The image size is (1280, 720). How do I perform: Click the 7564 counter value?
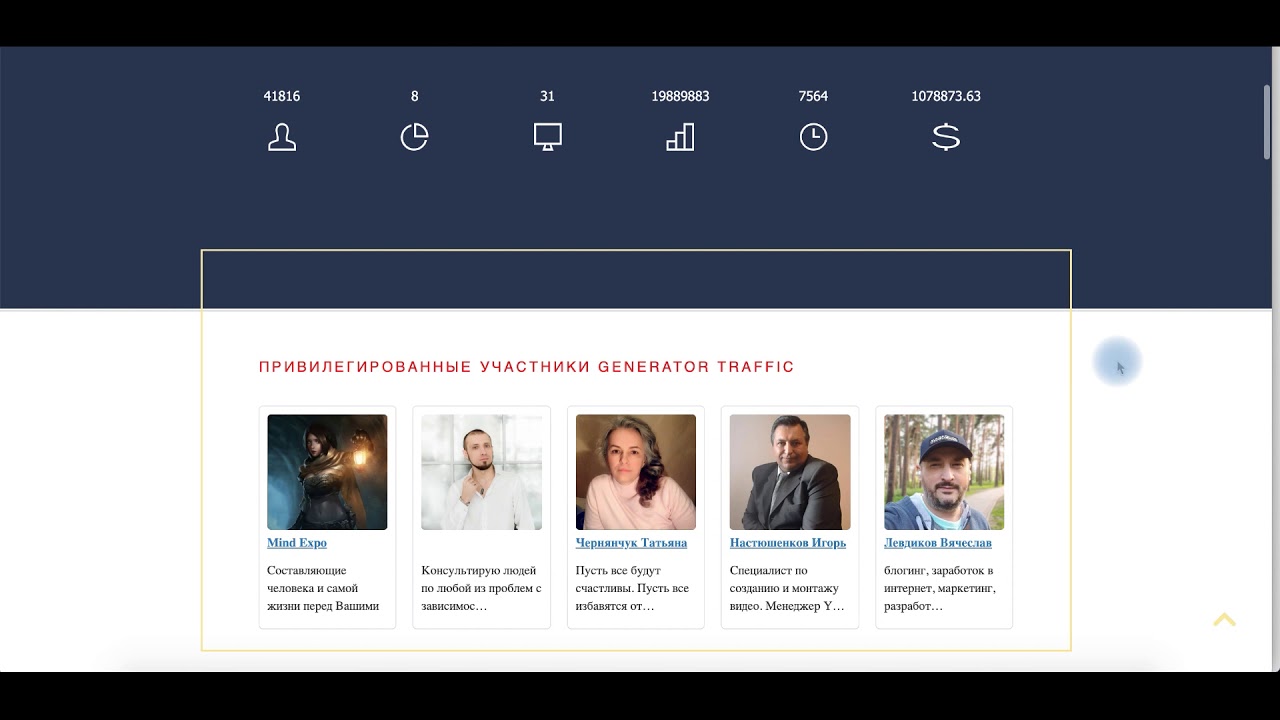click(x=813, y=96)
